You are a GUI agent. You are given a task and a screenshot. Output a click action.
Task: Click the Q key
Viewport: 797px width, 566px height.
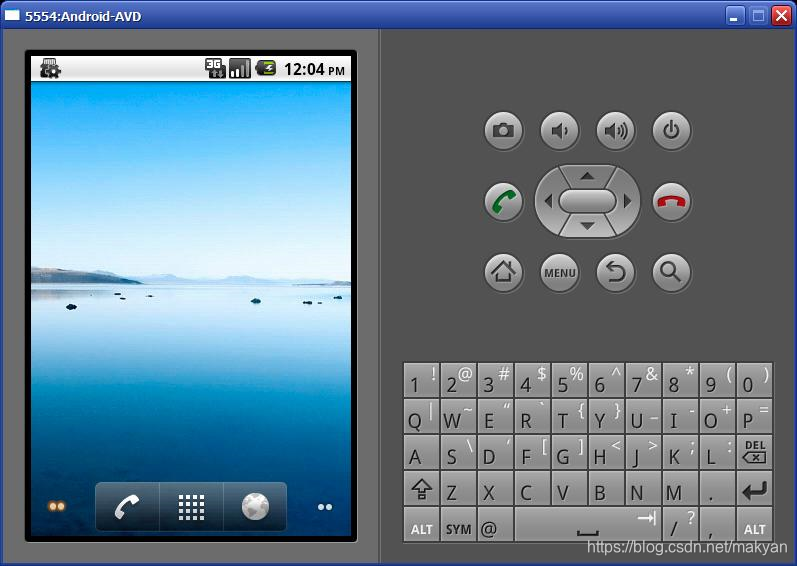421,416
